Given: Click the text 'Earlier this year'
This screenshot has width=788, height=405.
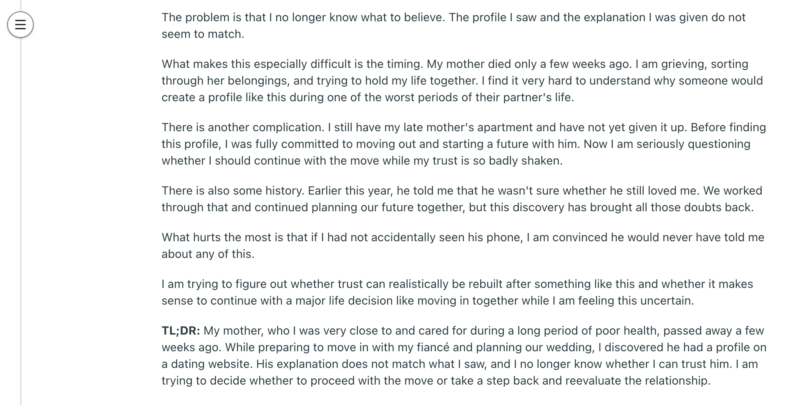Looking at the screenshot, I should 350,190.
